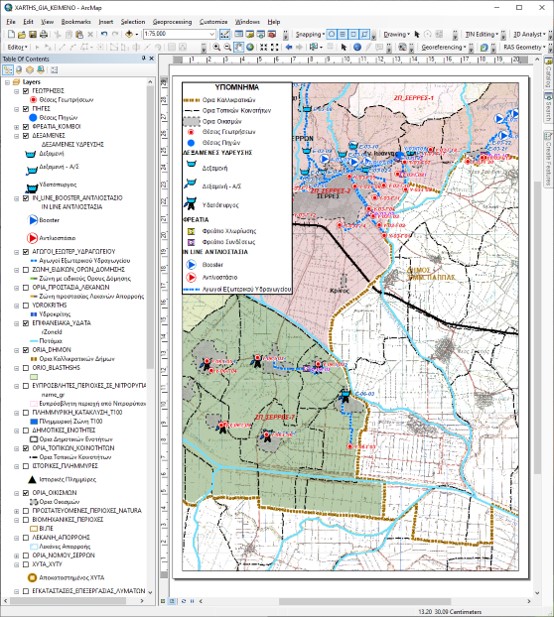554x617 pixels.
Task: Switch to Layout View button
Action: tap(172, 601)
